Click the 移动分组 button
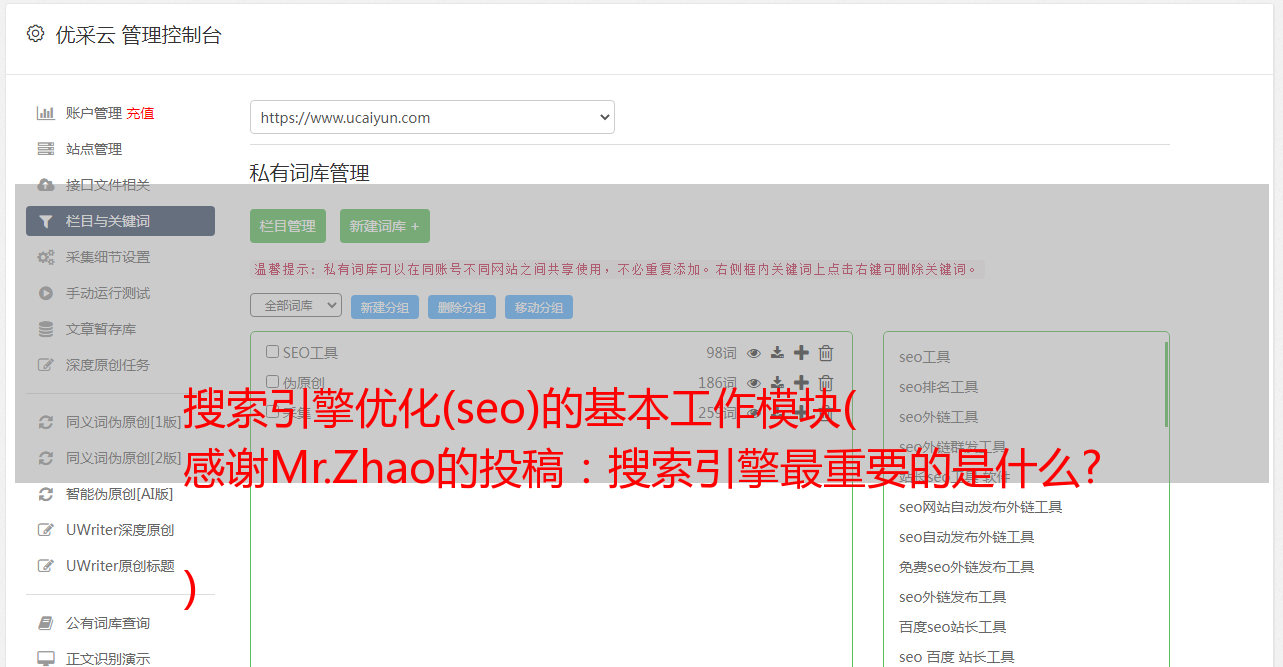The height and width of the screenshot is (667, 1283). coord(539,307)
